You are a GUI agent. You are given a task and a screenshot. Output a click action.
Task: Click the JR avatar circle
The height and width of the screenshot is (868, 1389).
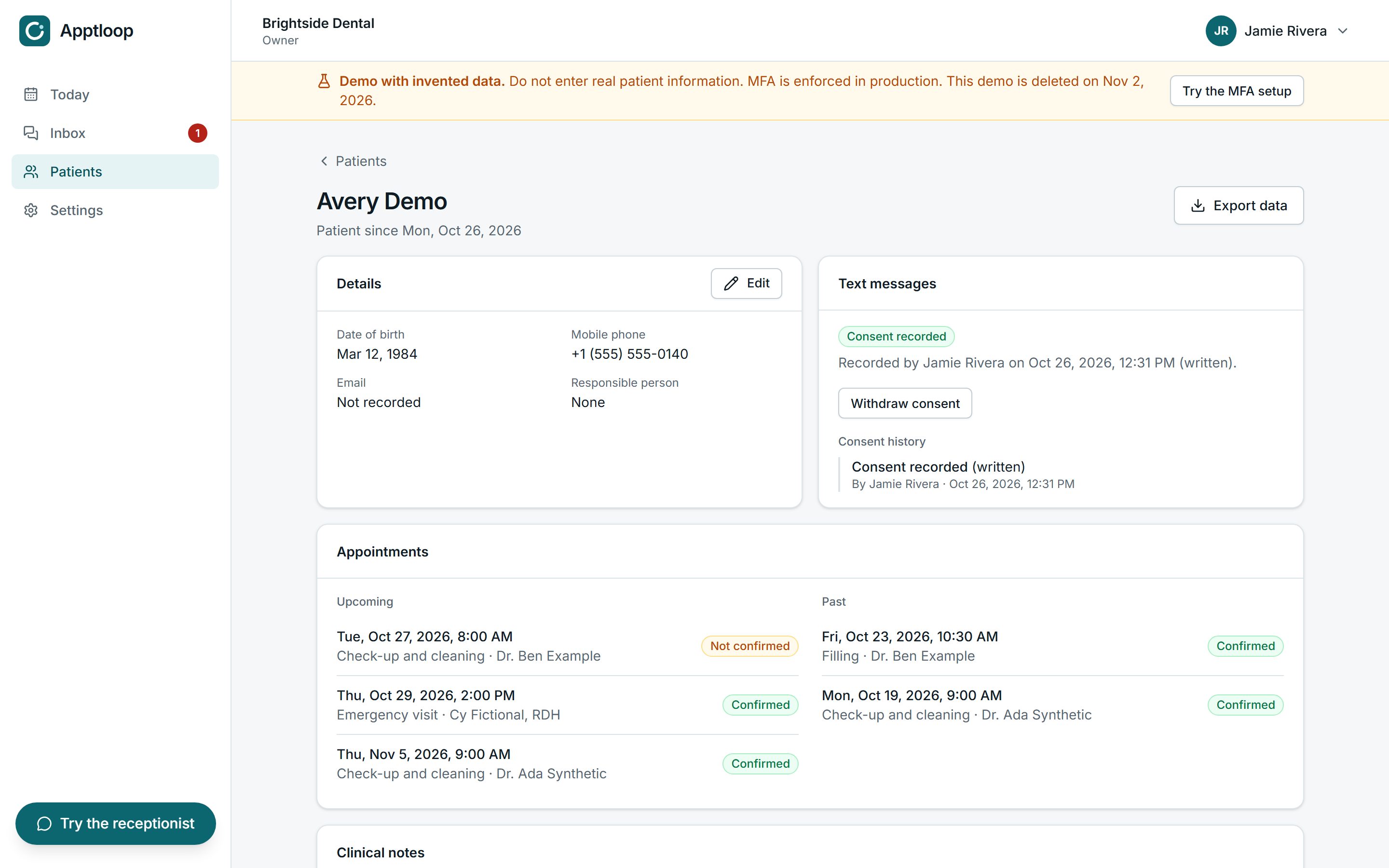tap(1221, 30)
